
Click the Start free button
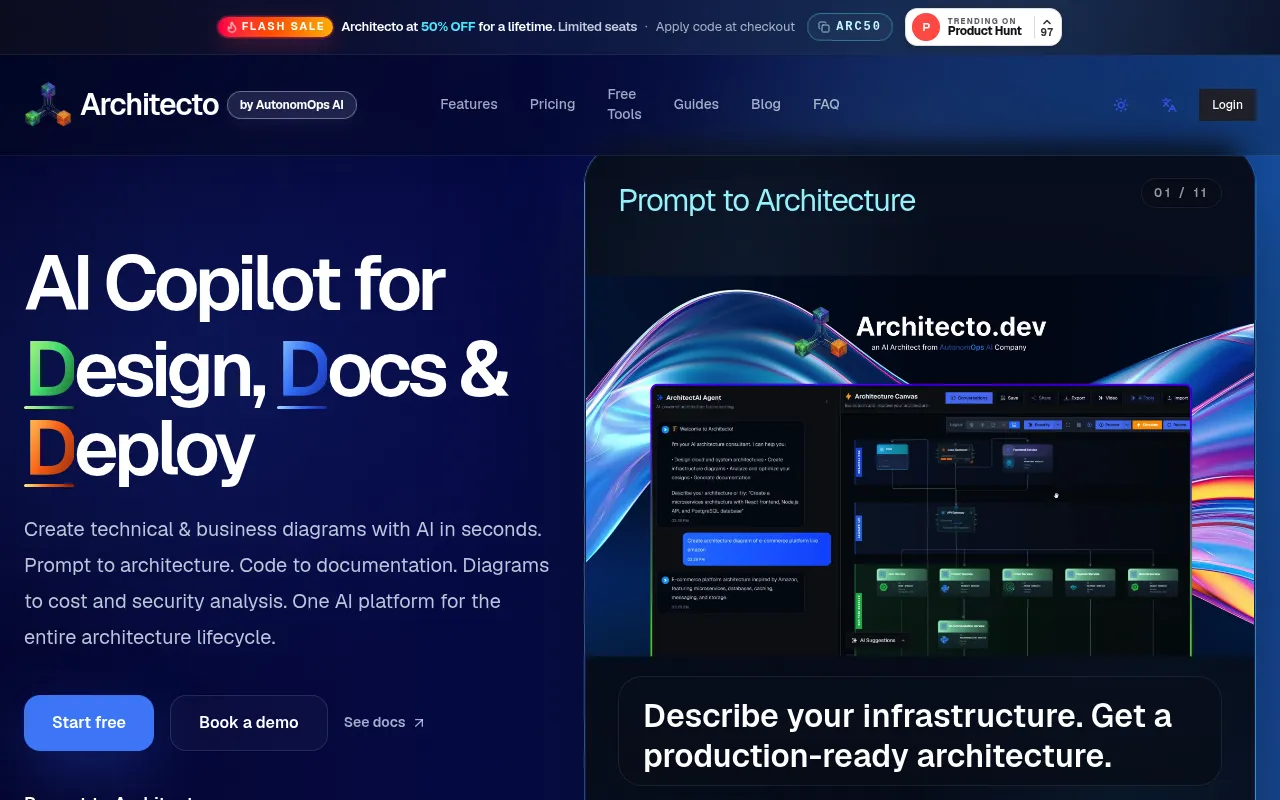pos(89,723)
